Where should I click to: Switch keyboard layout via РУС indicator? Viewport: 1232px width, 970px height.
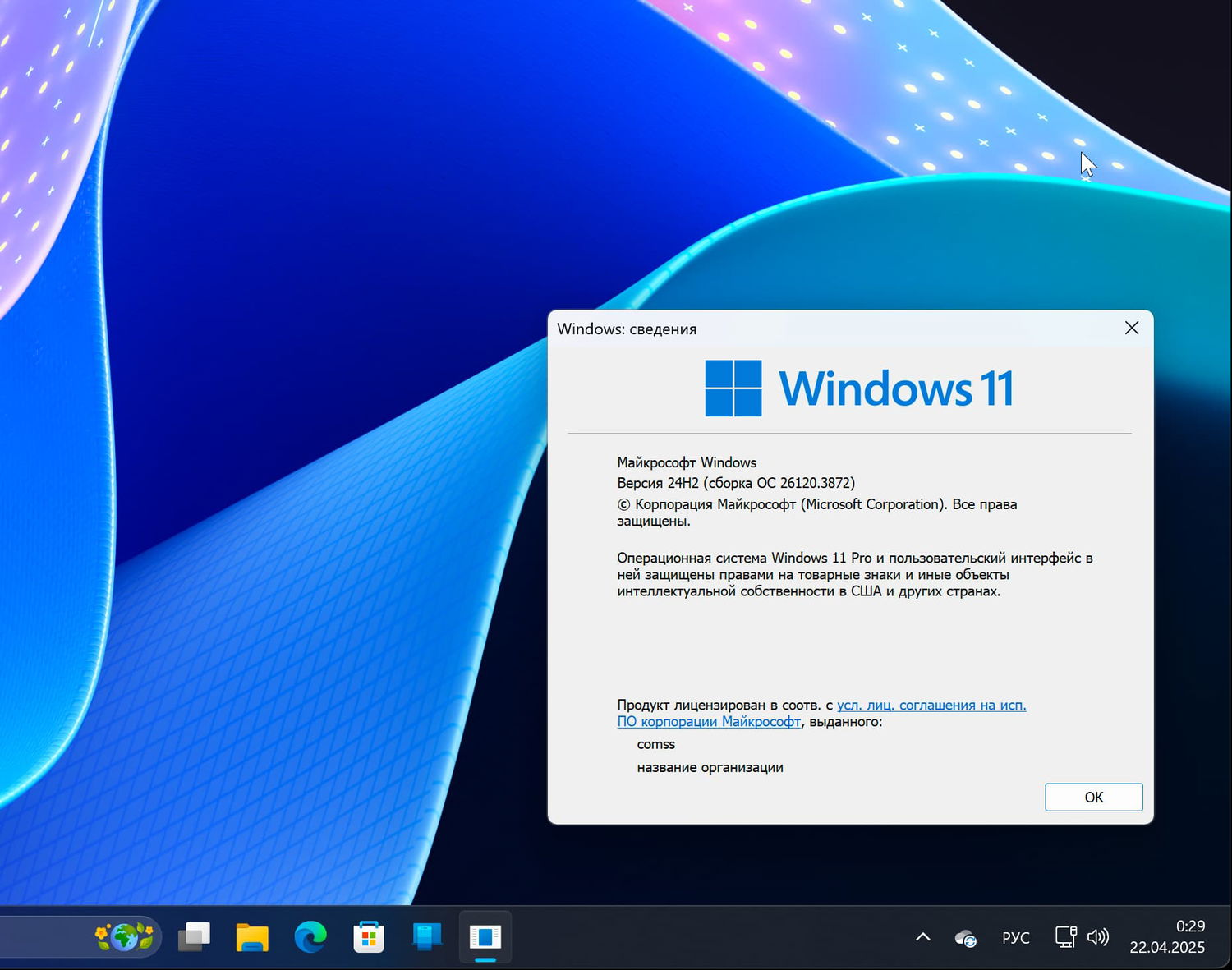point(1016,936)
